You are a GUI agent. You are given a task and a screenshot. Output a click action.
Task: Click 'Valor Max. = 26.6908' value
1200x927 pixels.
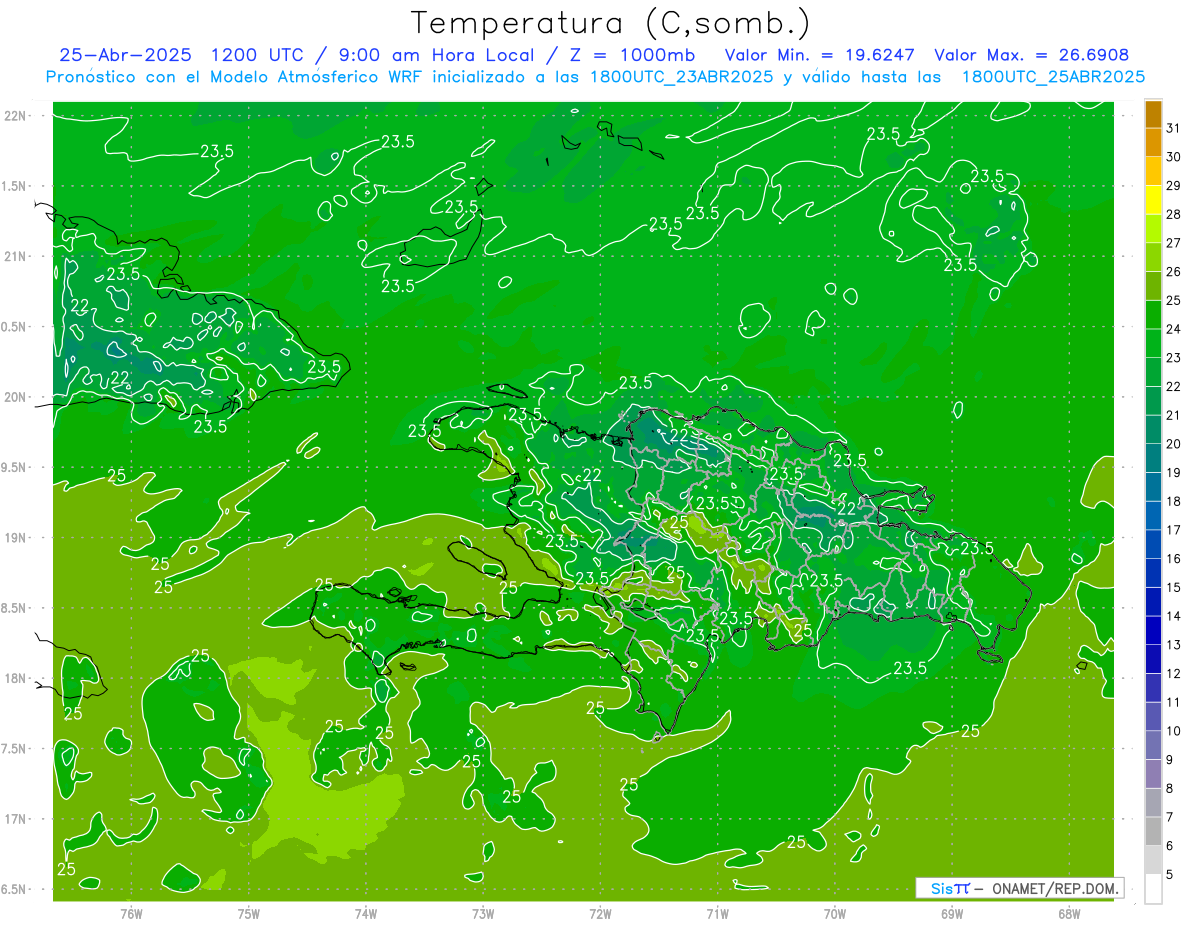(1031, 55)
